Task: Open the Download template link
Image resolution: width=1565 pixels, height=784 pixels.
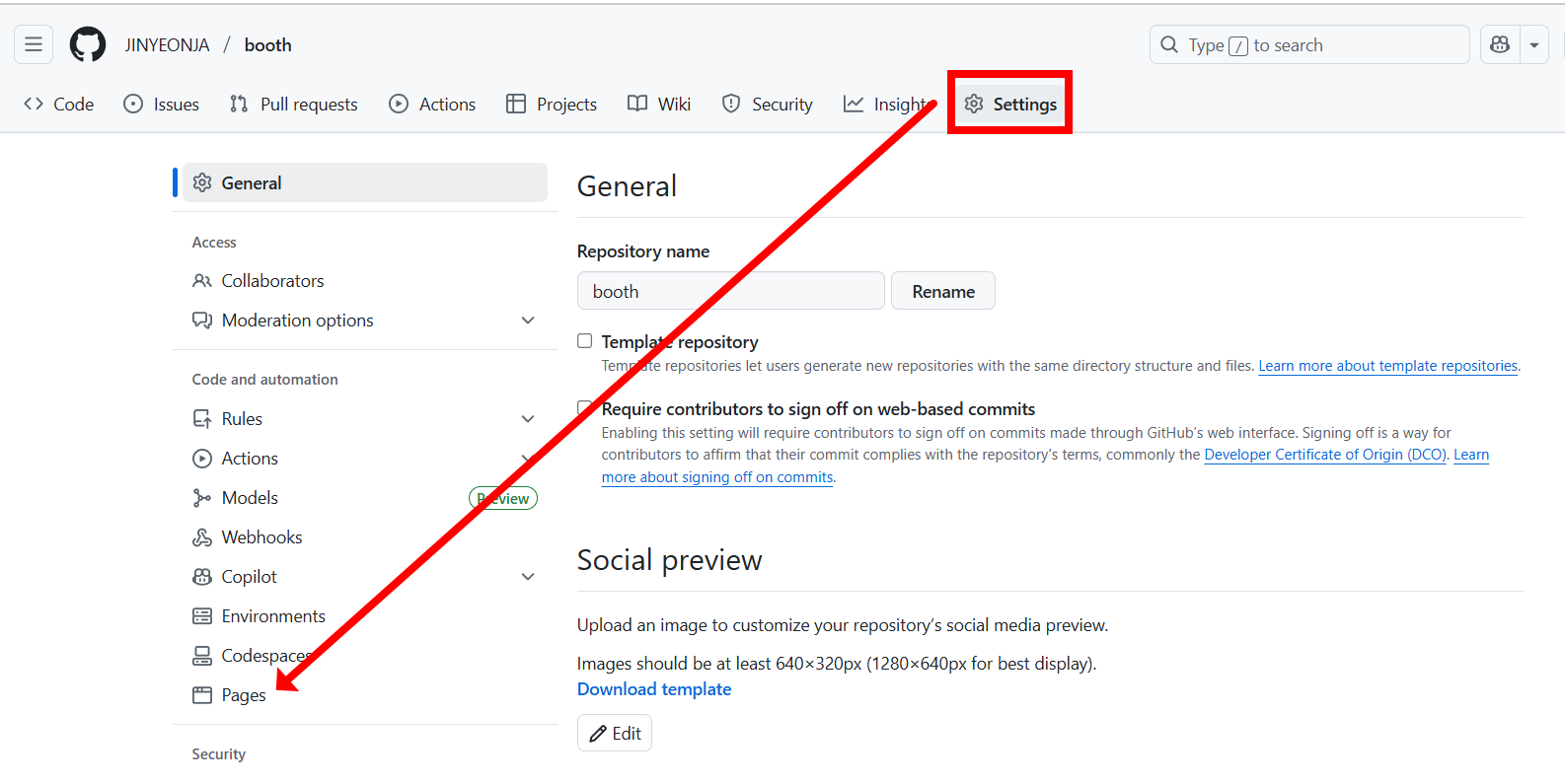Action: tap(654, 689)
